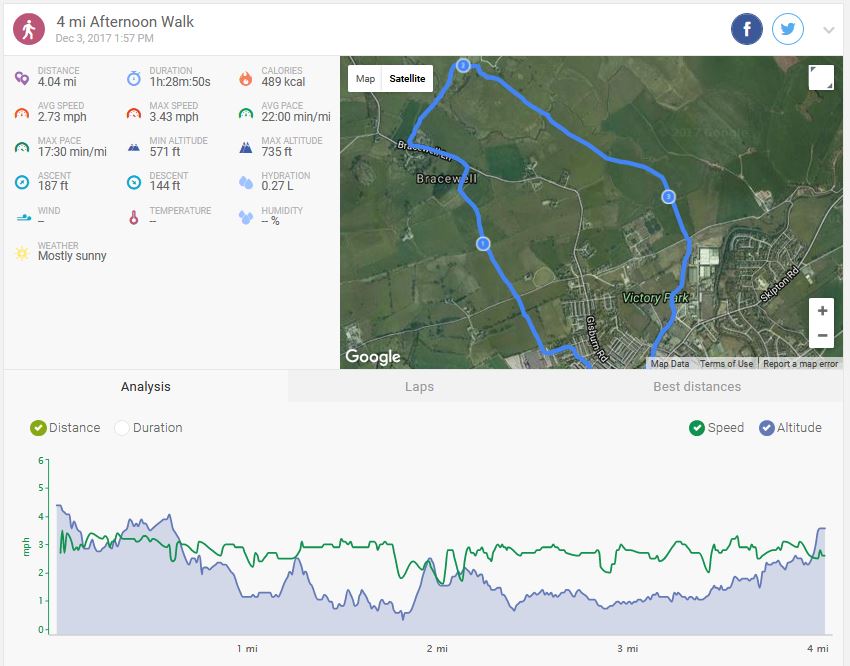The height and width of the screenshot is (666, 850).
Task: Share workout on Twitter
Action: [x=788, y=29]
